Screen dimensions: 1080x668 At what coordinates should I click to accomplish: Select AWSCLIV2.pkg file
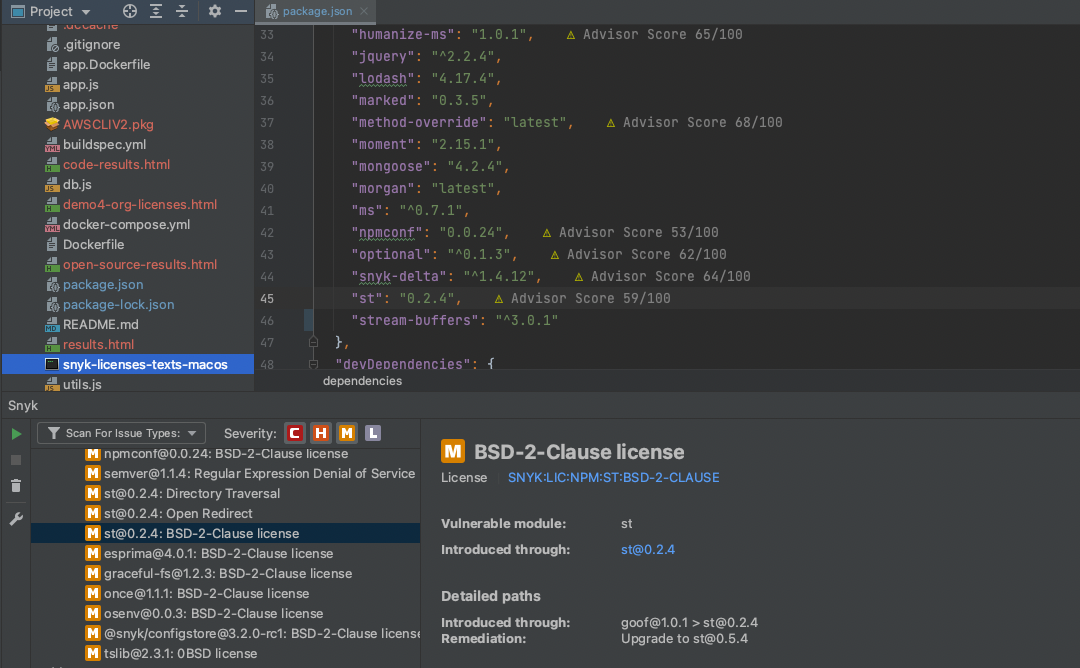tap(108, 125)
